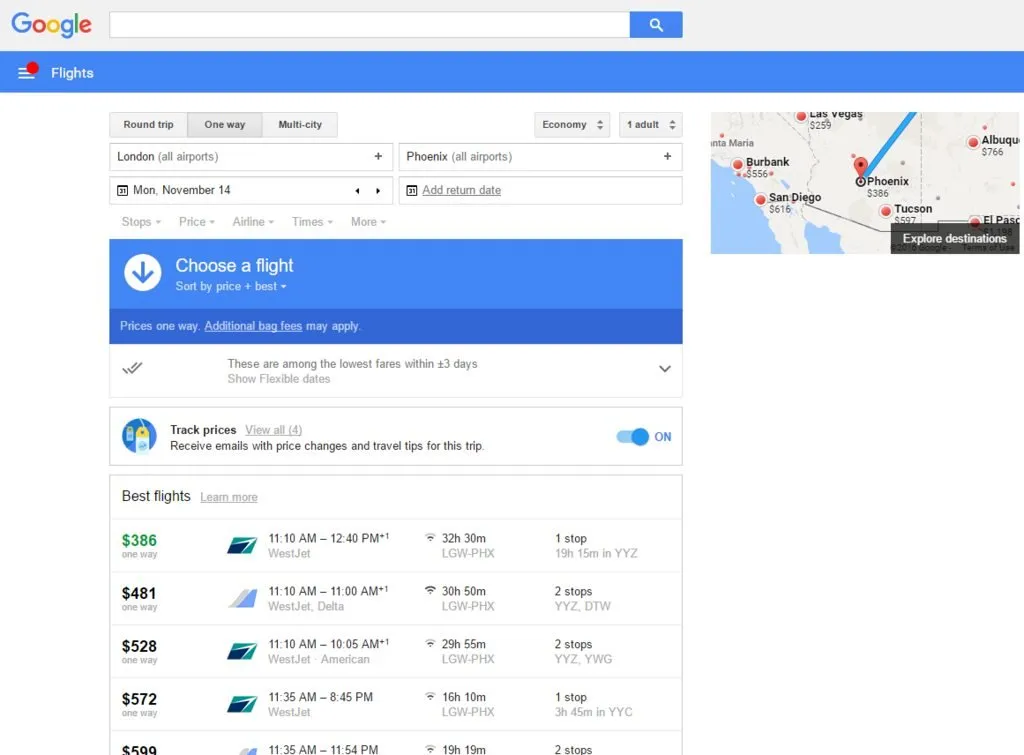
Task: Click the Explore destinations button on map
Action: click(954, 239)
